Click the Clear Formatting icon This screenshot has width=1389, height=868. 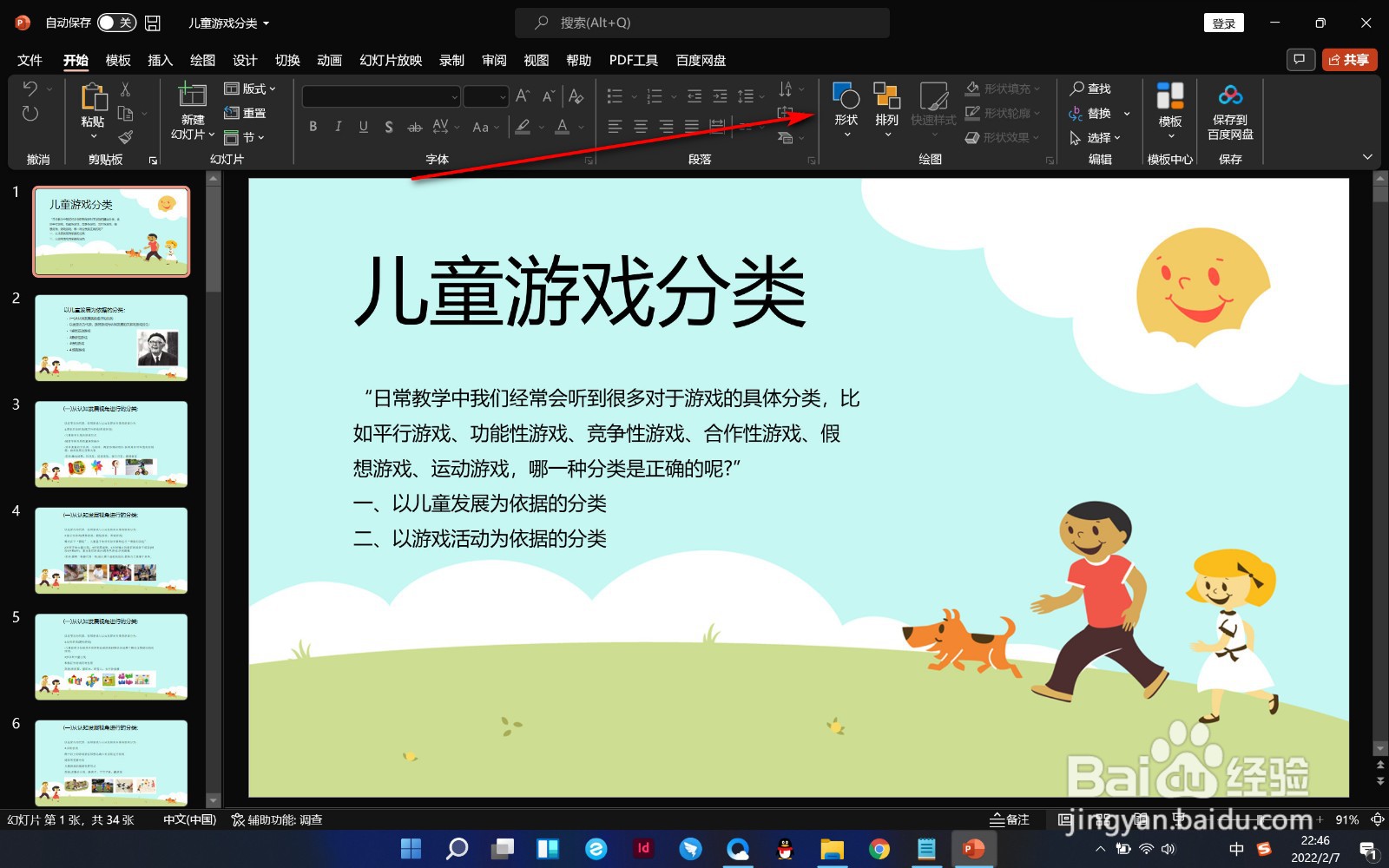576,95
